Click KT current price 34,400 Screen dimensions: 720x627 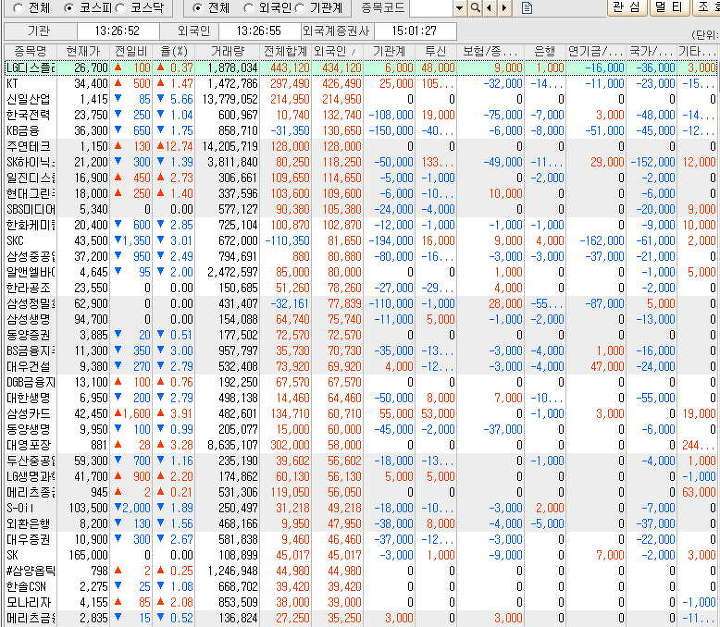pyautogui.click(x=91, y=84)
